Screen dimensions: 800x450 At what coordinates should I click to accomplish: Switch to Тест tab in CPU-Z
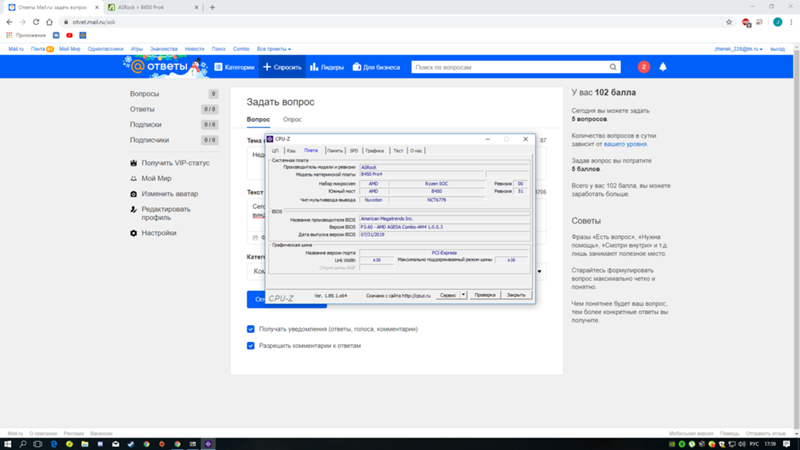[x=398, y=151]
